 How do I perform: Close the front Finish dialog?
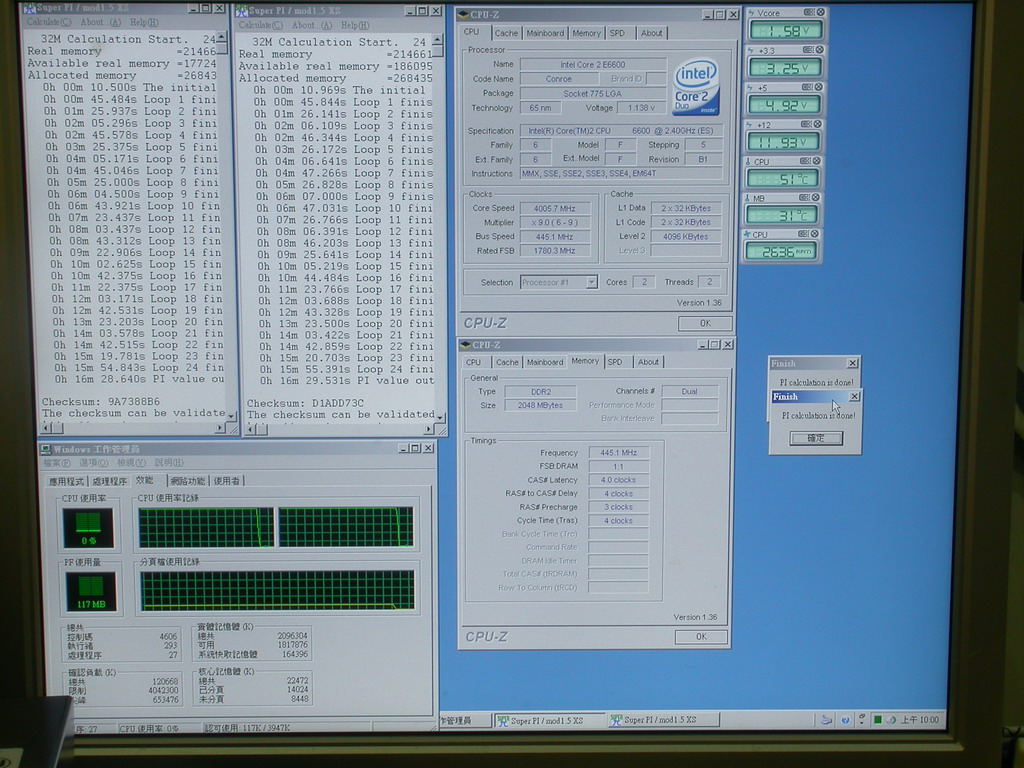click(x=854, y=396)
